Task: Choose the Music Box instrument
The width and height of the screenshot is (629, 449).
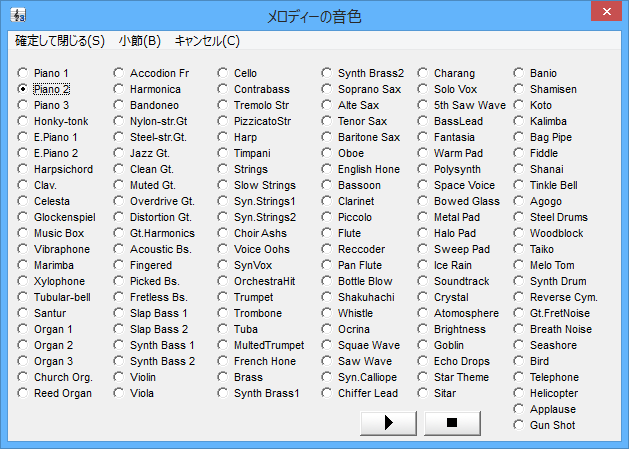Action: (x=23, y=233)
